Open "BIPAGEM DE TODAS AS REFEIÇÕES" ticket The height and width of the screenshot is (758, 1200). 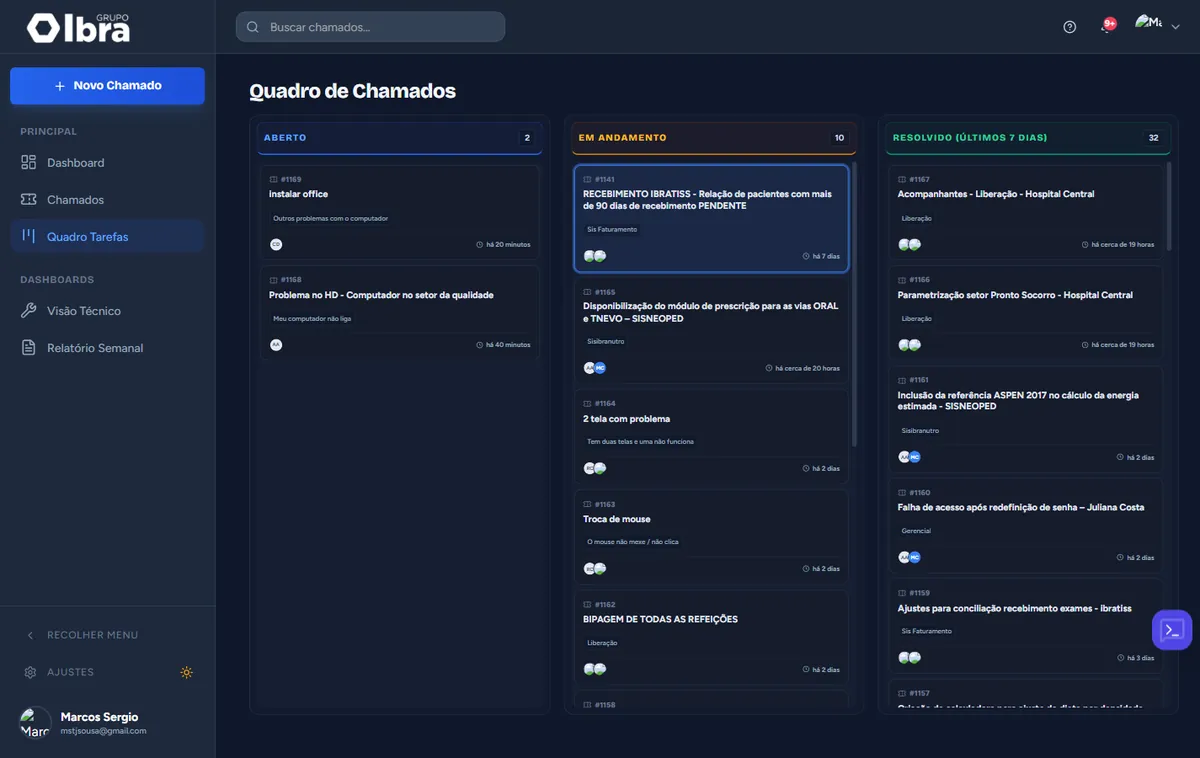661,619
